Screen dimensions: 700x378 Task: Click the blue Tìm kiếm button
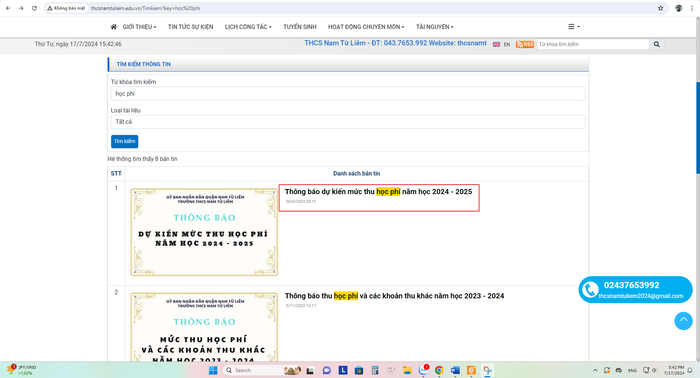[x=125, y=141]
